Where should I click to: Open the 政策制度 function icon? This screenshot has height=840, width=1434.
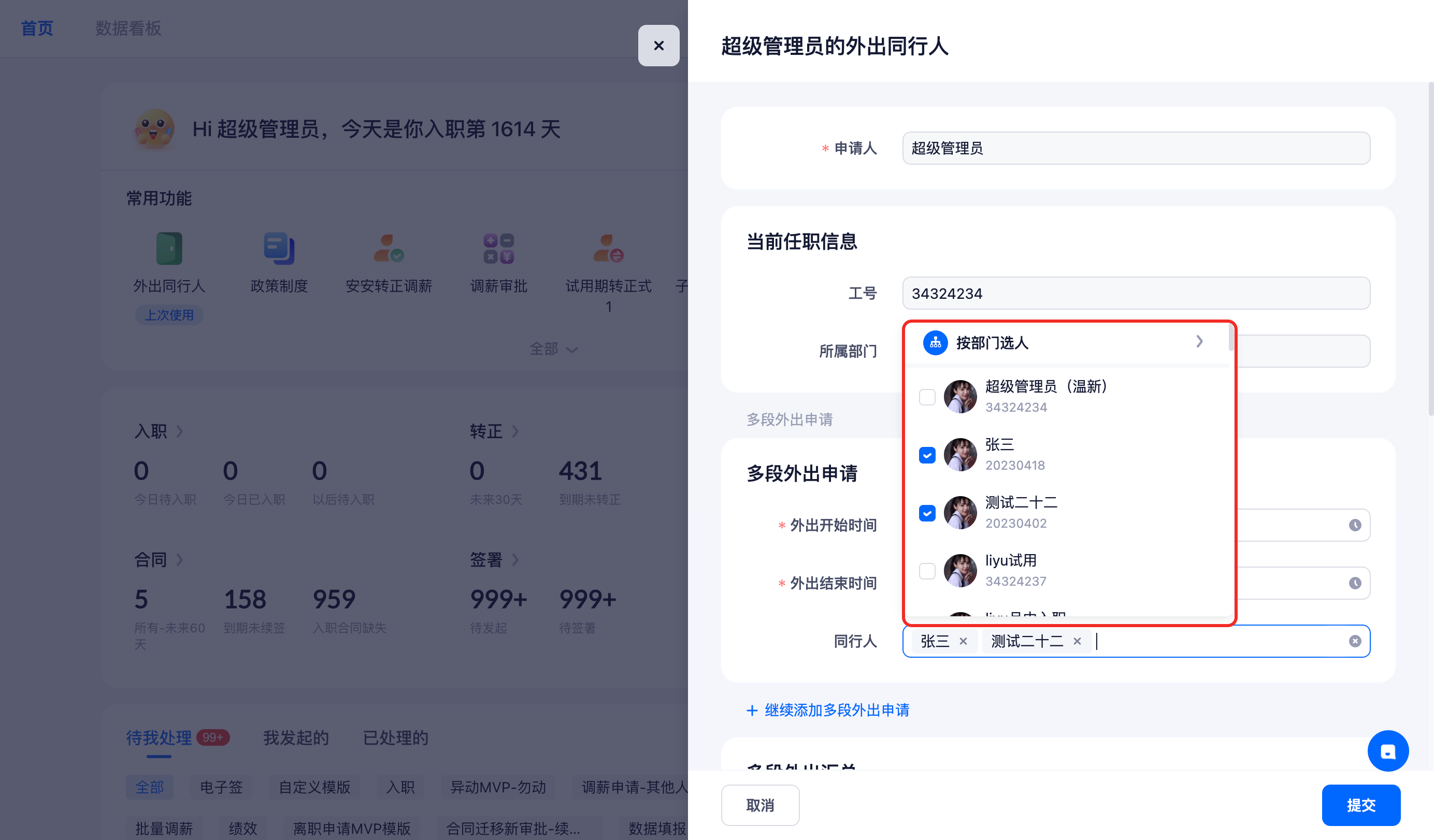(279, 249)
